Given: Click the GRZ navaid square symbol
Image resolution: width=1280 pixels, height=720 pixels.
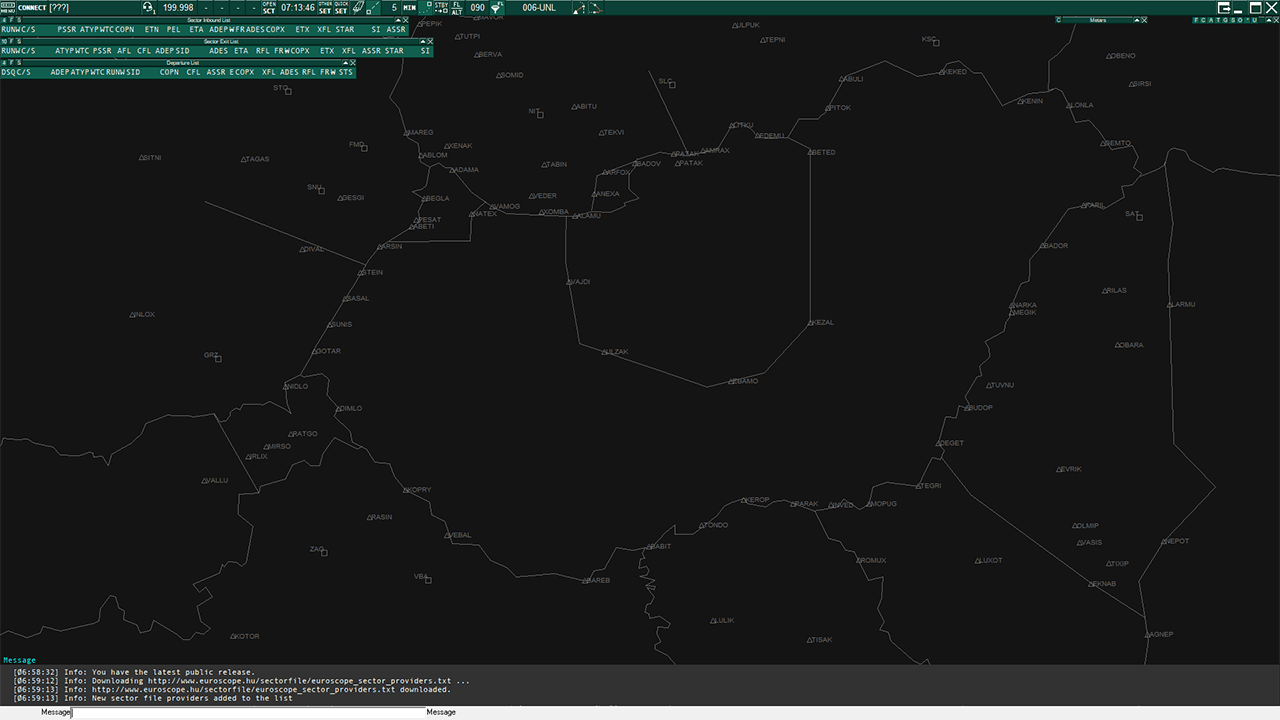Looking at the screenshot, I should [x=218, y=358].
